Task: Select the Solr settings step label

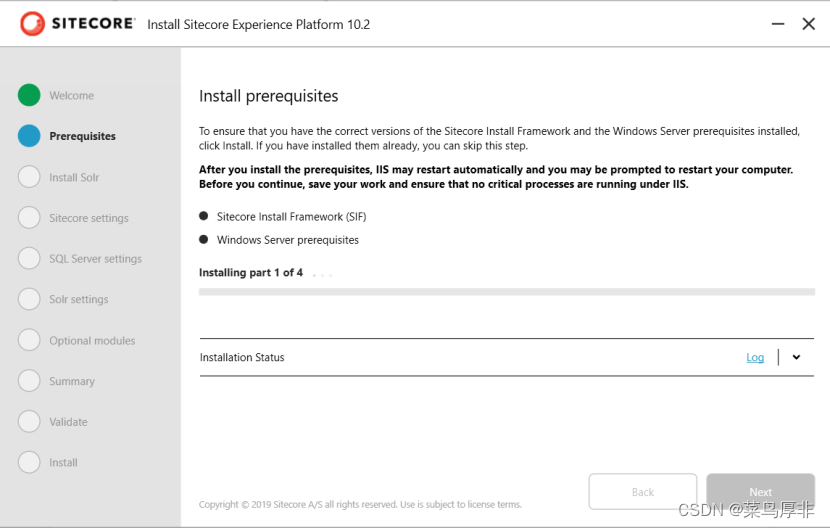Action: click(x=79, y=300)
